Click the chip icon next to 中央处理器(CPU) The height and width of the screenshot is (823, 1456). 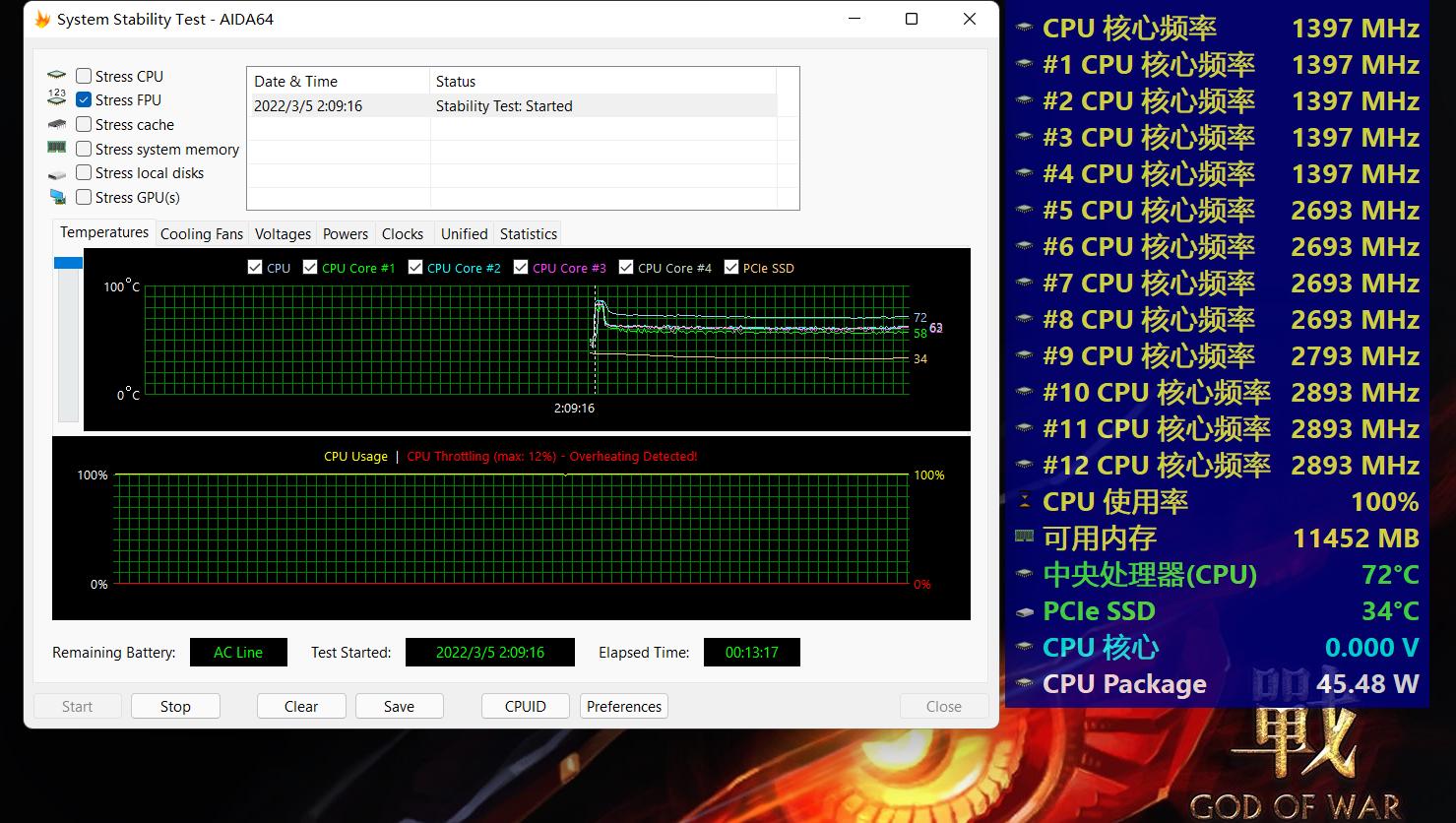coord(1025,575)
